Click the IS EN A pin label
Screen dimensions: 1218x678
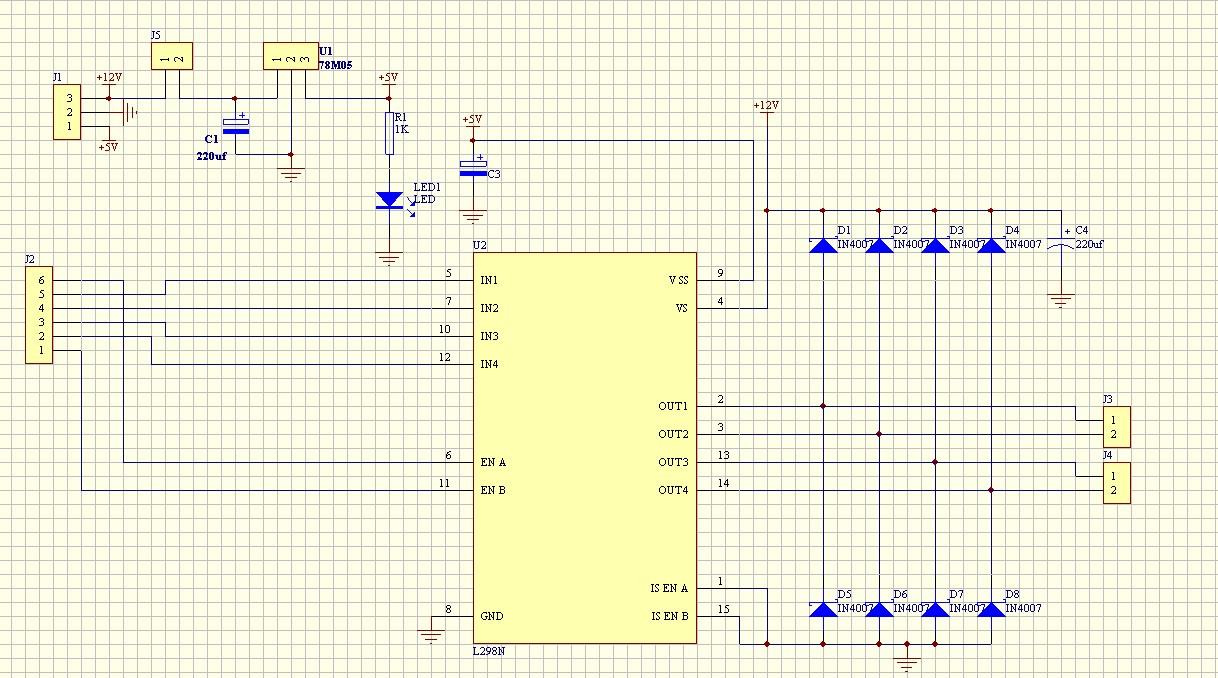click(670, 589)
